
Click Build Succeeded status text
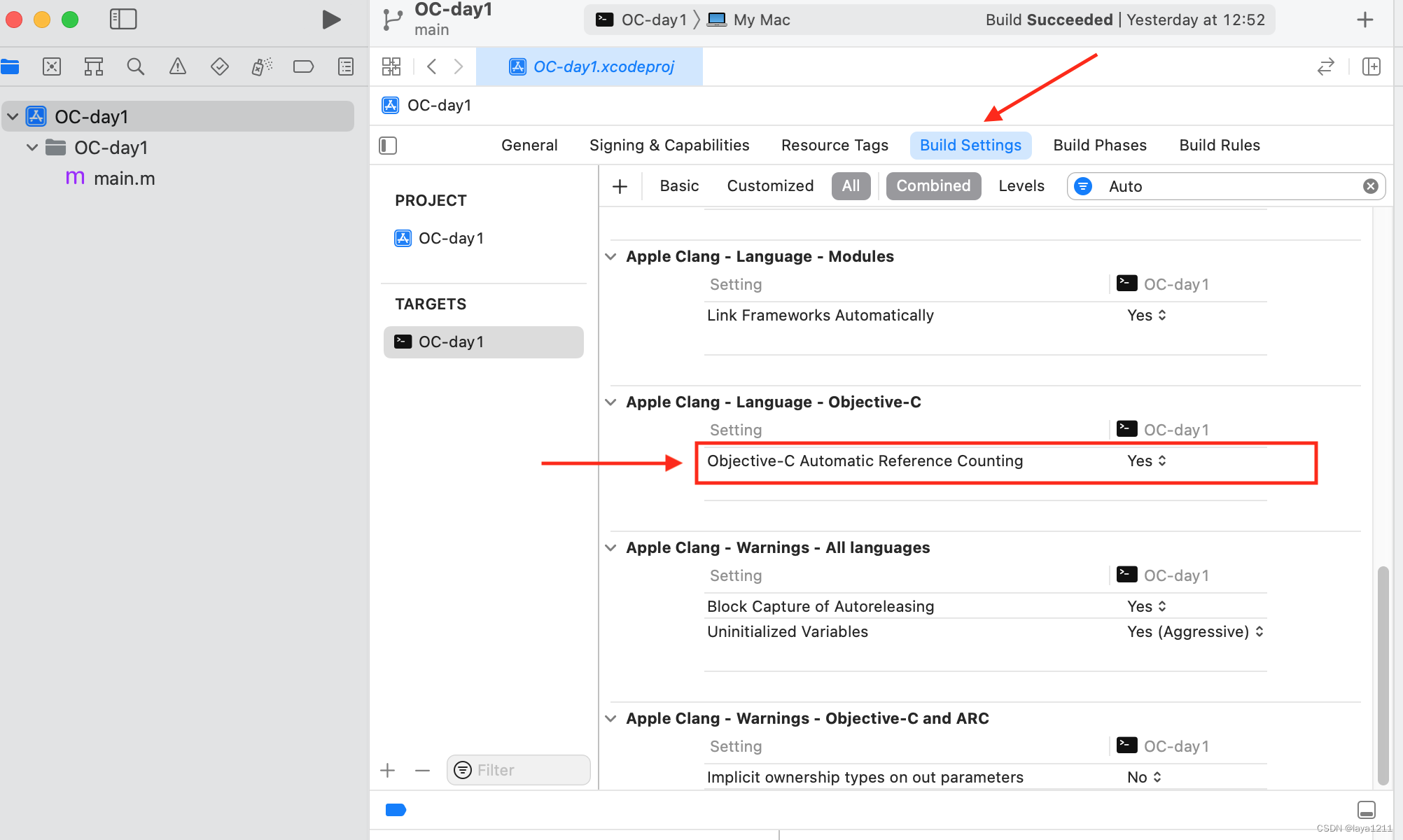point(1049,20)
